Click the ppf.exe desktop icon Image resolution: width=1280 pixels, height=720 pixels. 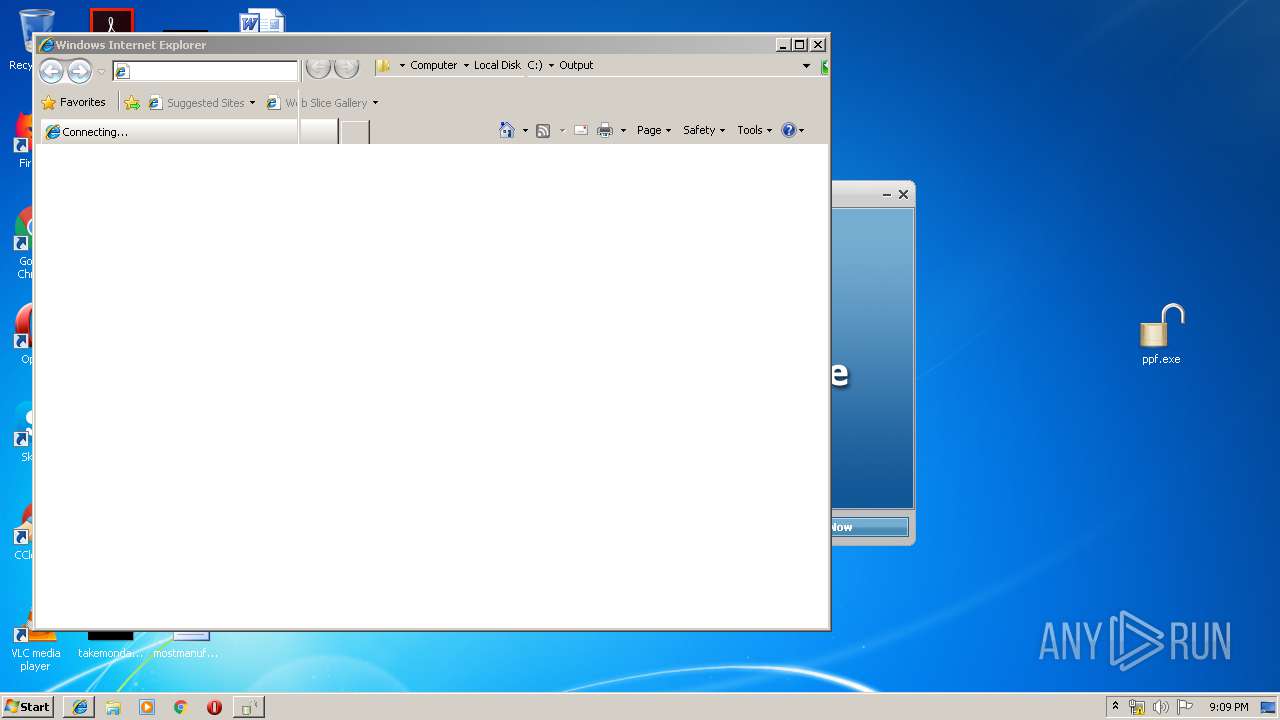click(1161, 335)
